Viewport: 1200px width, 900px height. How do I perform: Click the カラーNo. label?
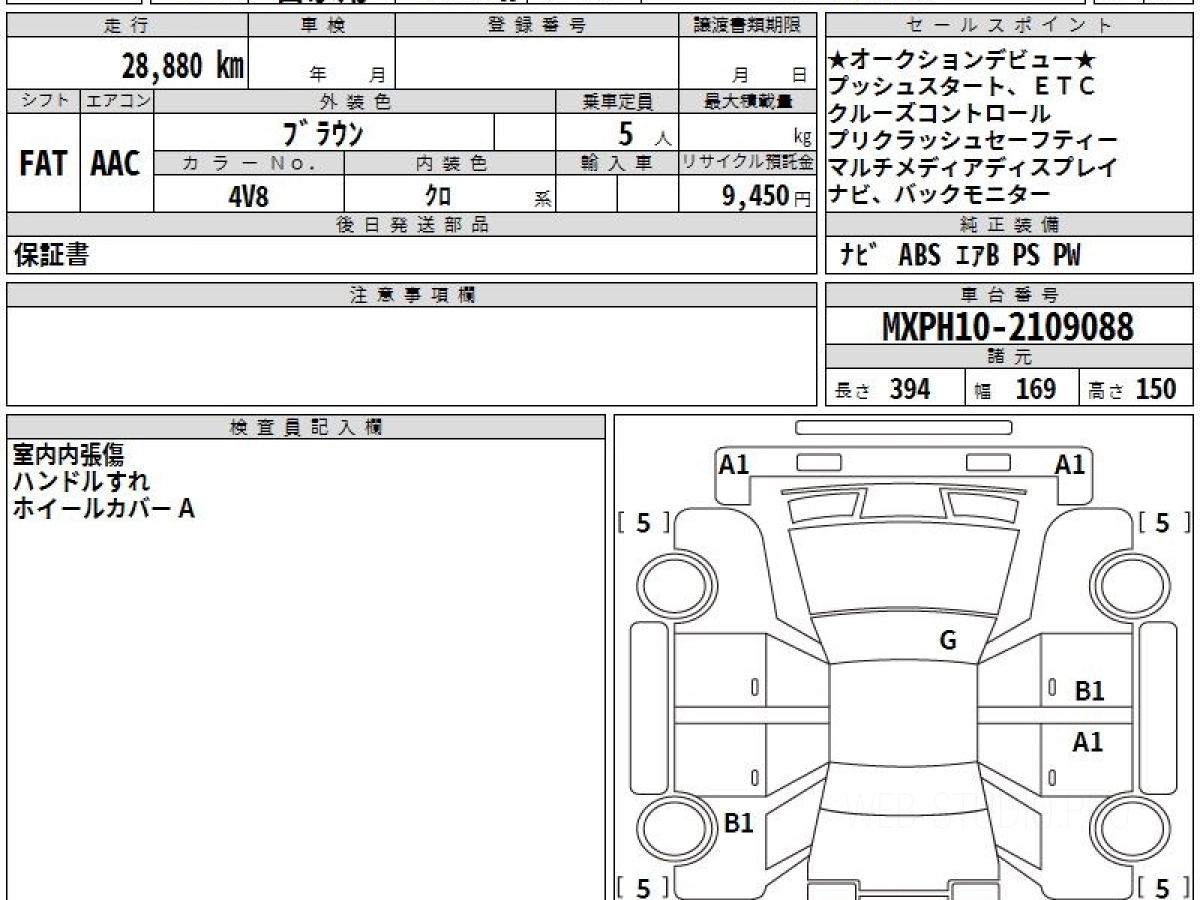click(x=250, y=163)
